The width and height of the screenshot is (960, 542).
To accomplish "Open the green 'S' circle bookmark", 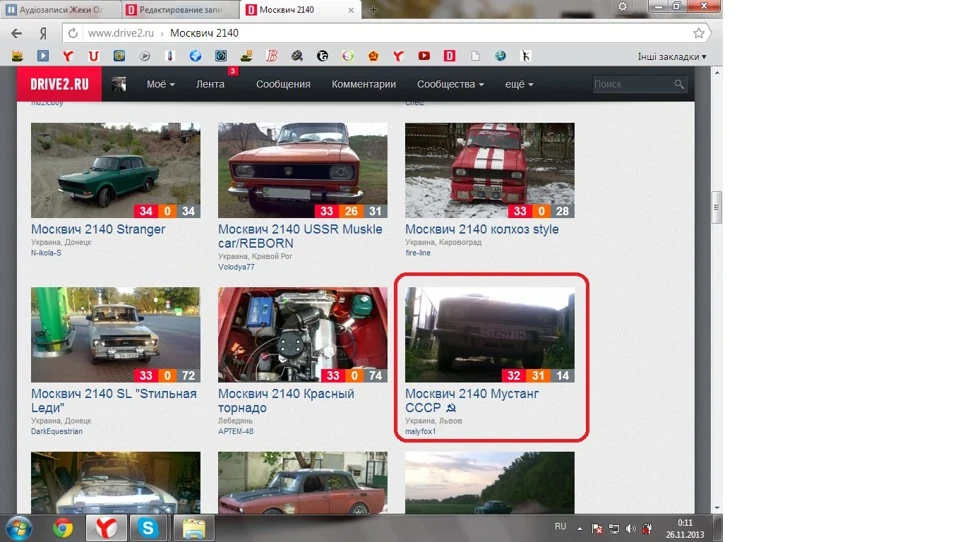I will coord(348,56).
